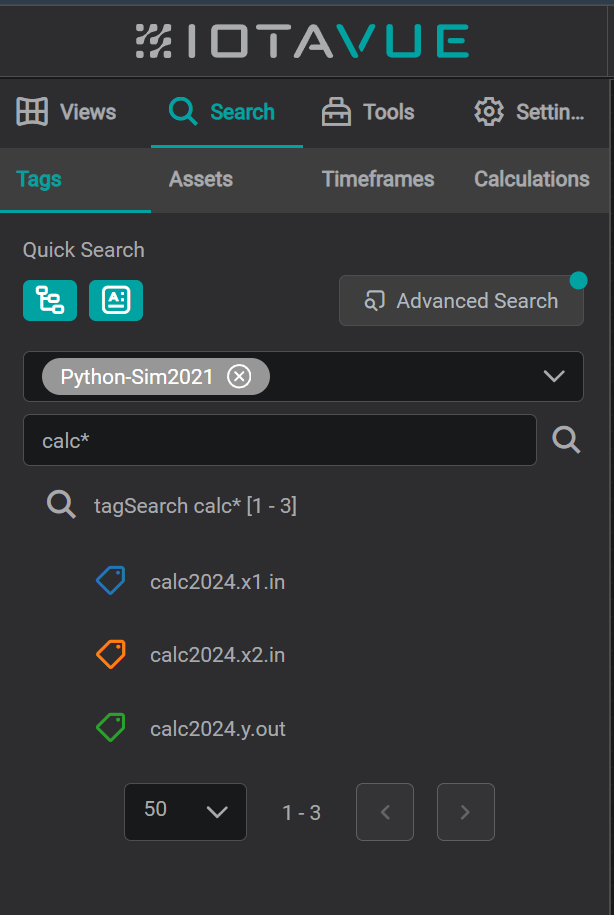Image resolution: width=614 pixels, height=915 pixels.
Task: Open the Tools tab
Action: click(368, 111)
